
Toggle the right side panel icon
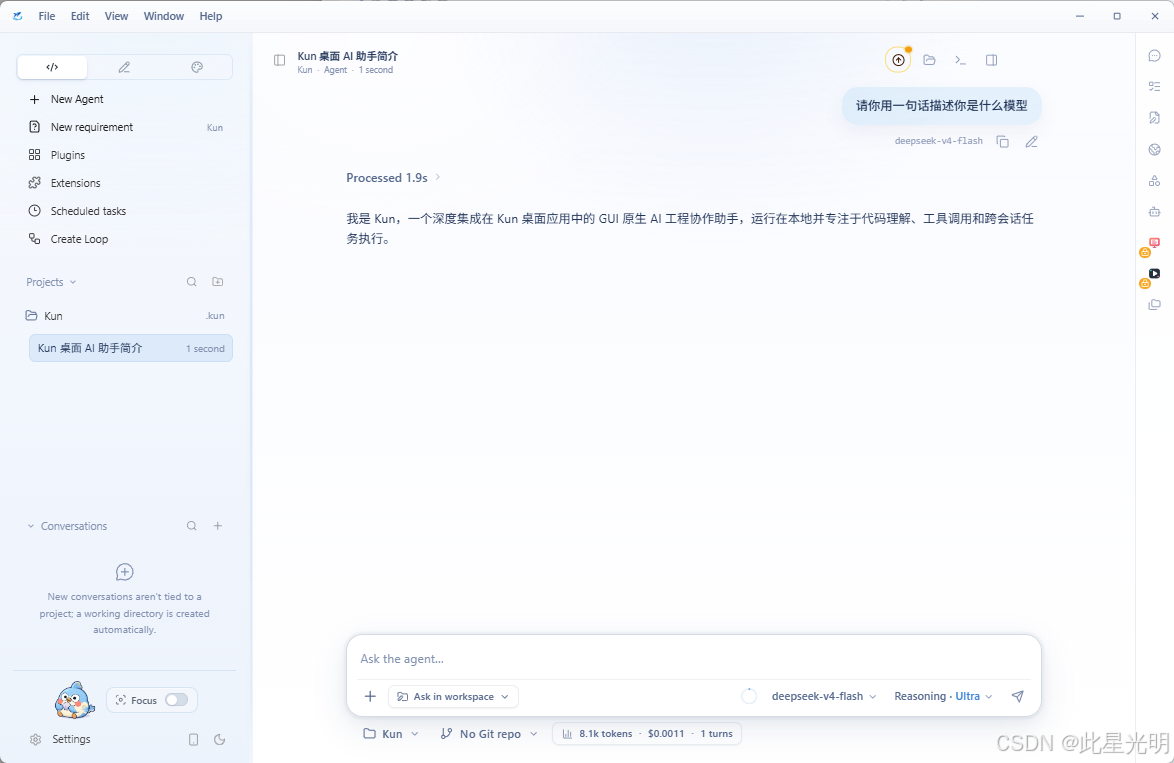pyautogui.click(x=991, y=60)
